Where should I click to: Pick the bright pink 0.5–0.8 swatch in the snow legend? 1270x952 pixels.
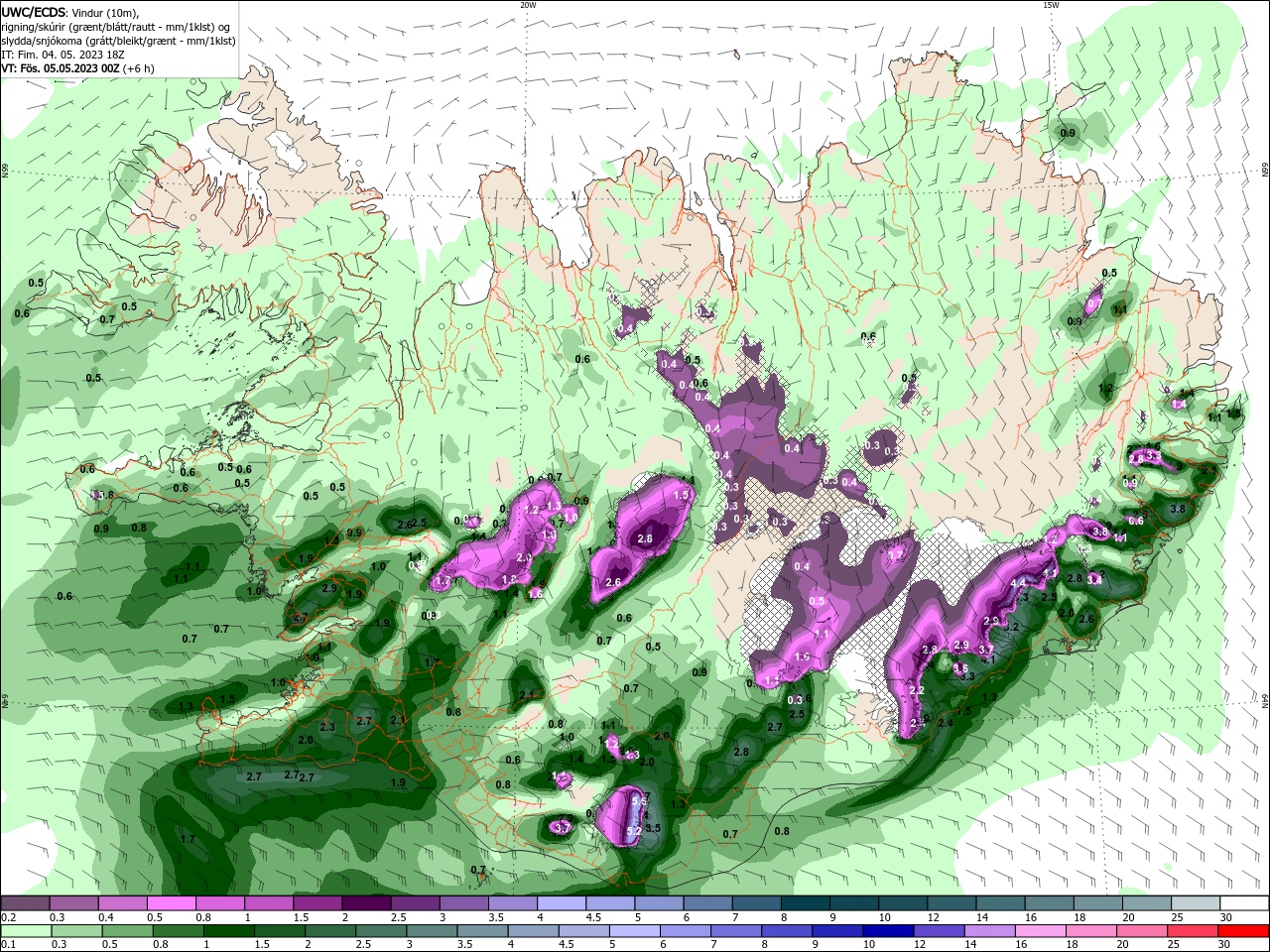[171, 902]
